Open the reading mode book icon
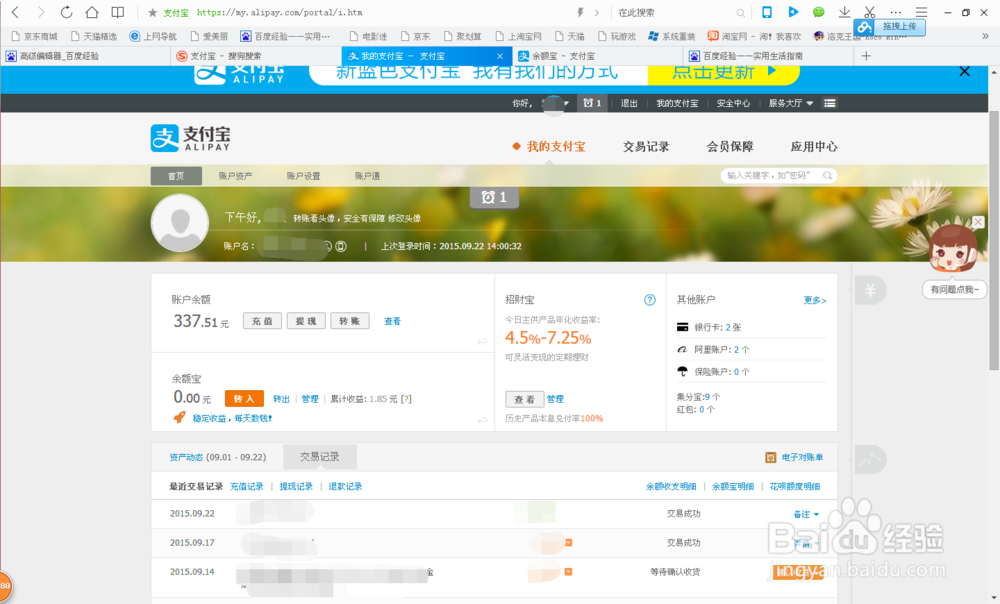This screenshot has width=1000, height=604. tap(118, 12)
